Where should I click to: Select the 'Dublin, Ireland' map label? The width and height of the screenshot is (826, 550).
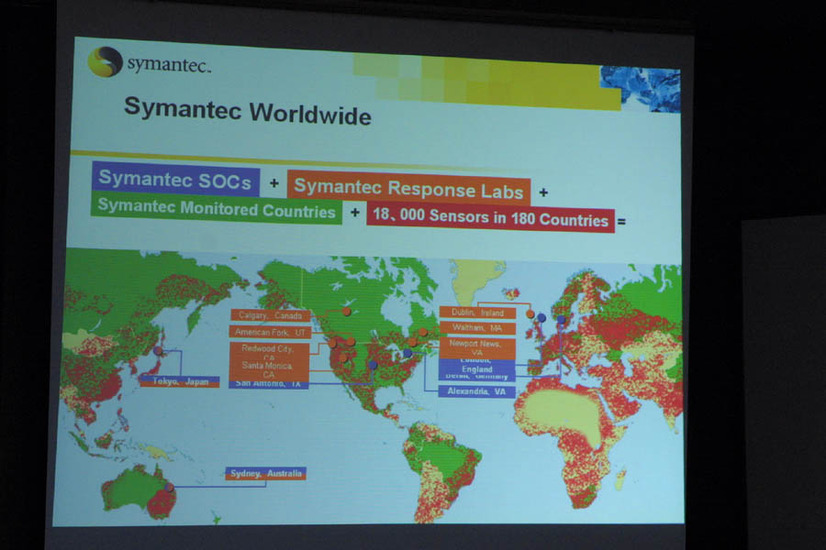pyautogui.click(x=477, y=312)
